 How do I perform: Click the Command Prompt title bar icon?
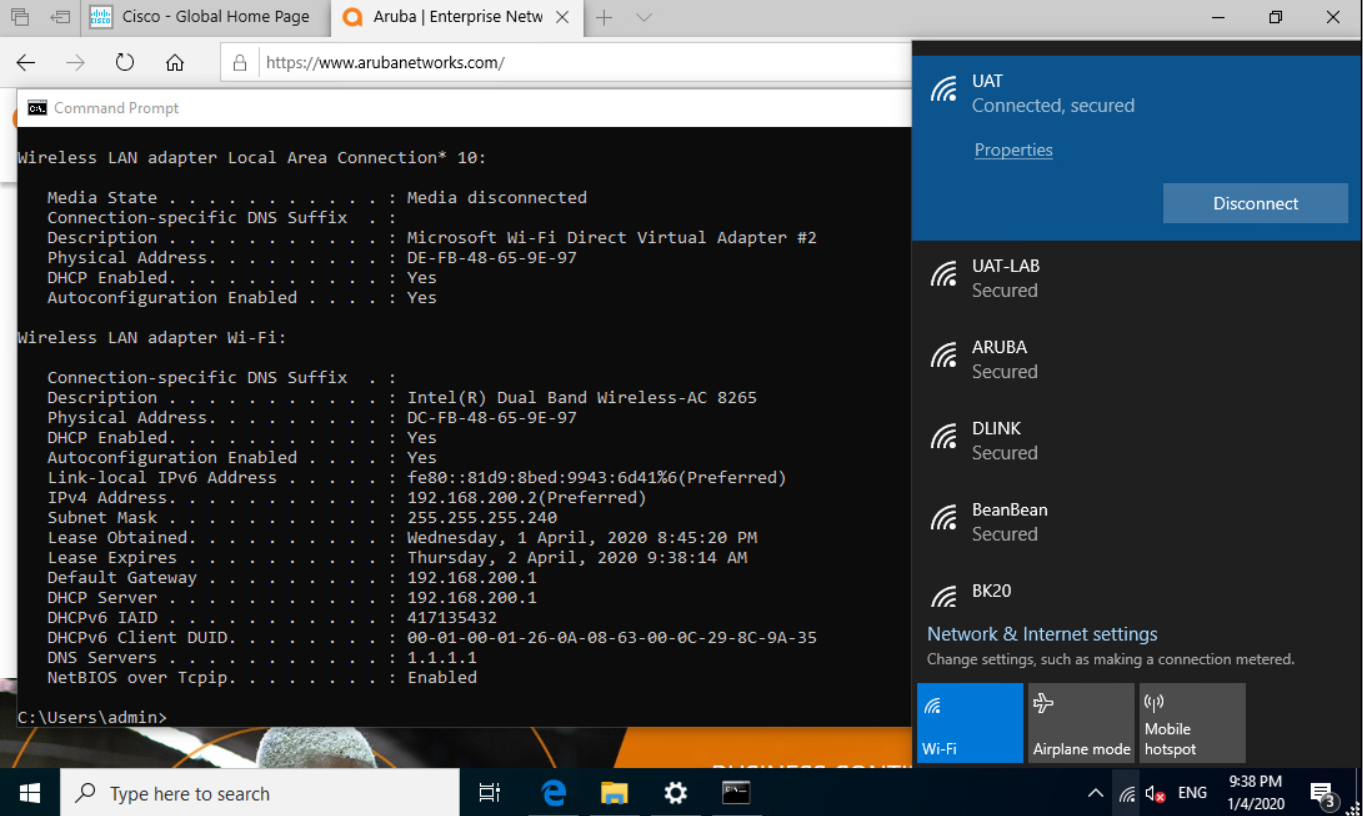click(37, 108)
